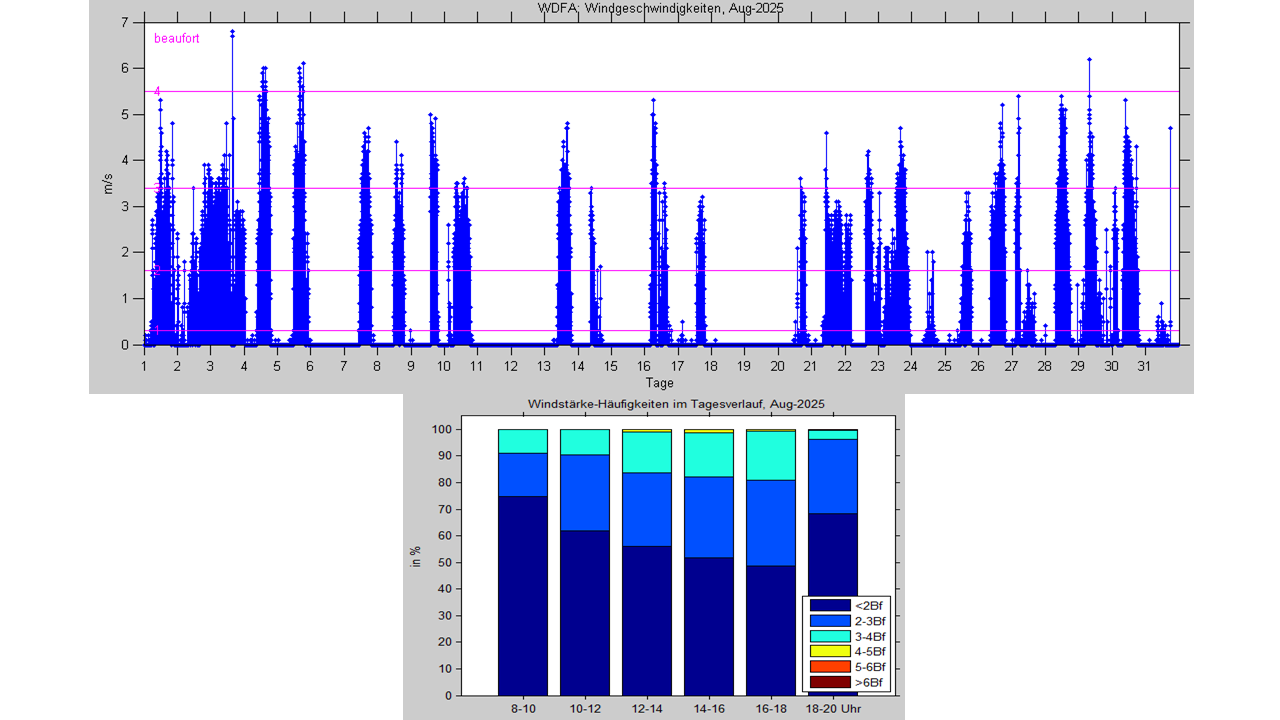
Task: Click the dark red >6Bf legend swatch
Action: (828, 683)
